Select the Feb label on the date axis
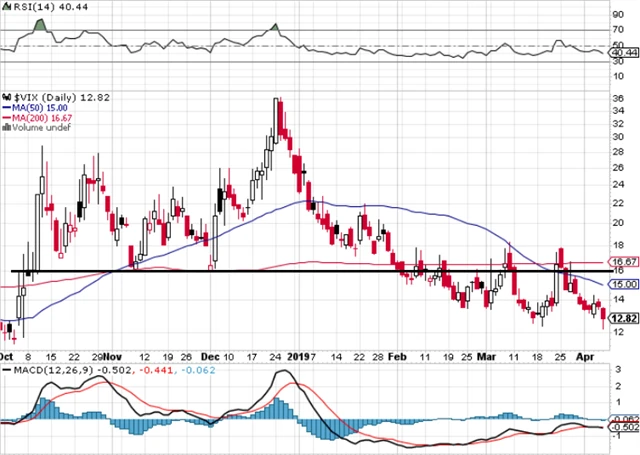640x455 pixels. point(398,354)
